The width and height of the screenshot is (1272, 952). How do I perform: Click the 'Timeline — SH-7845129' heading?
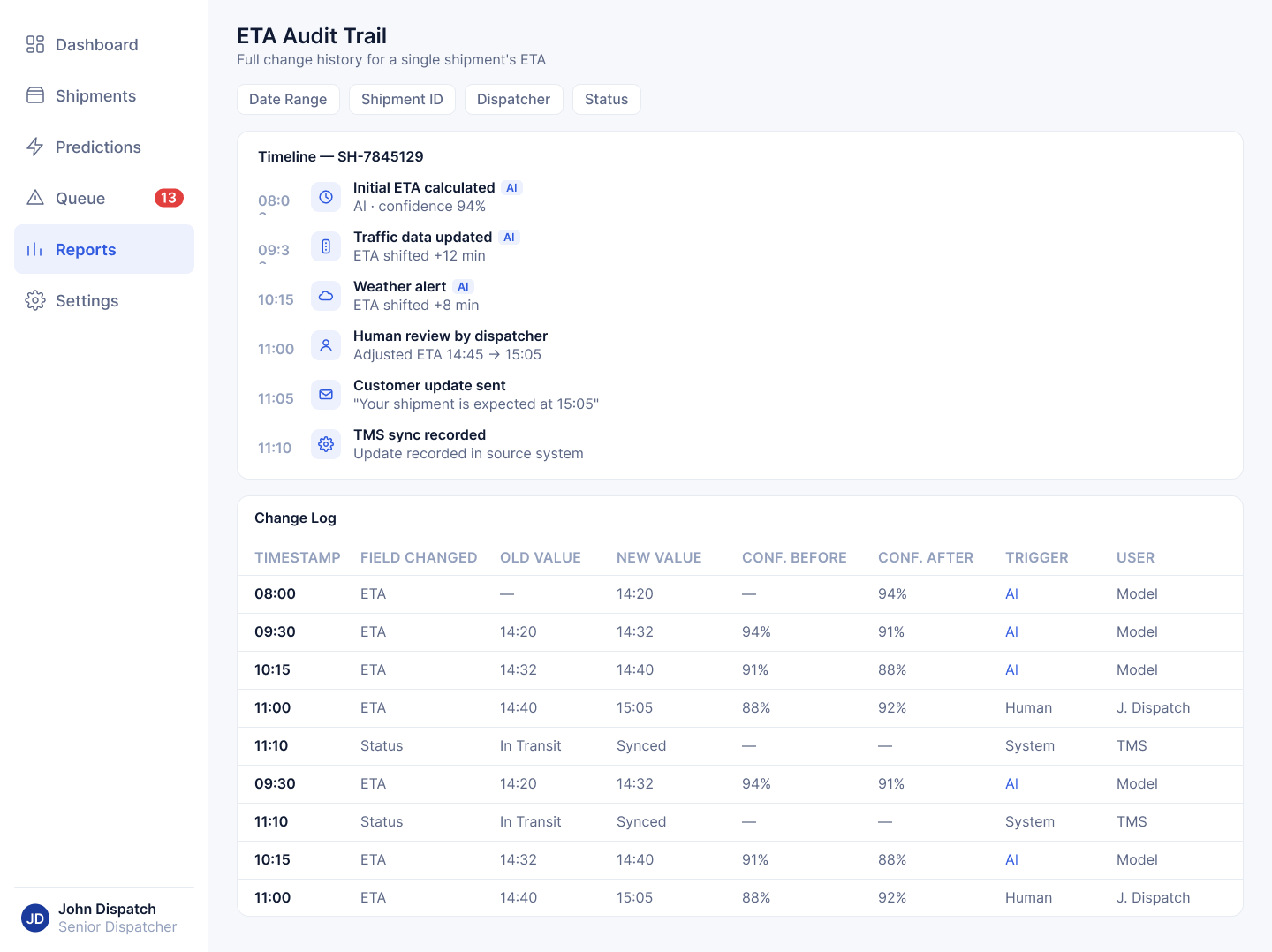[341, 156]
